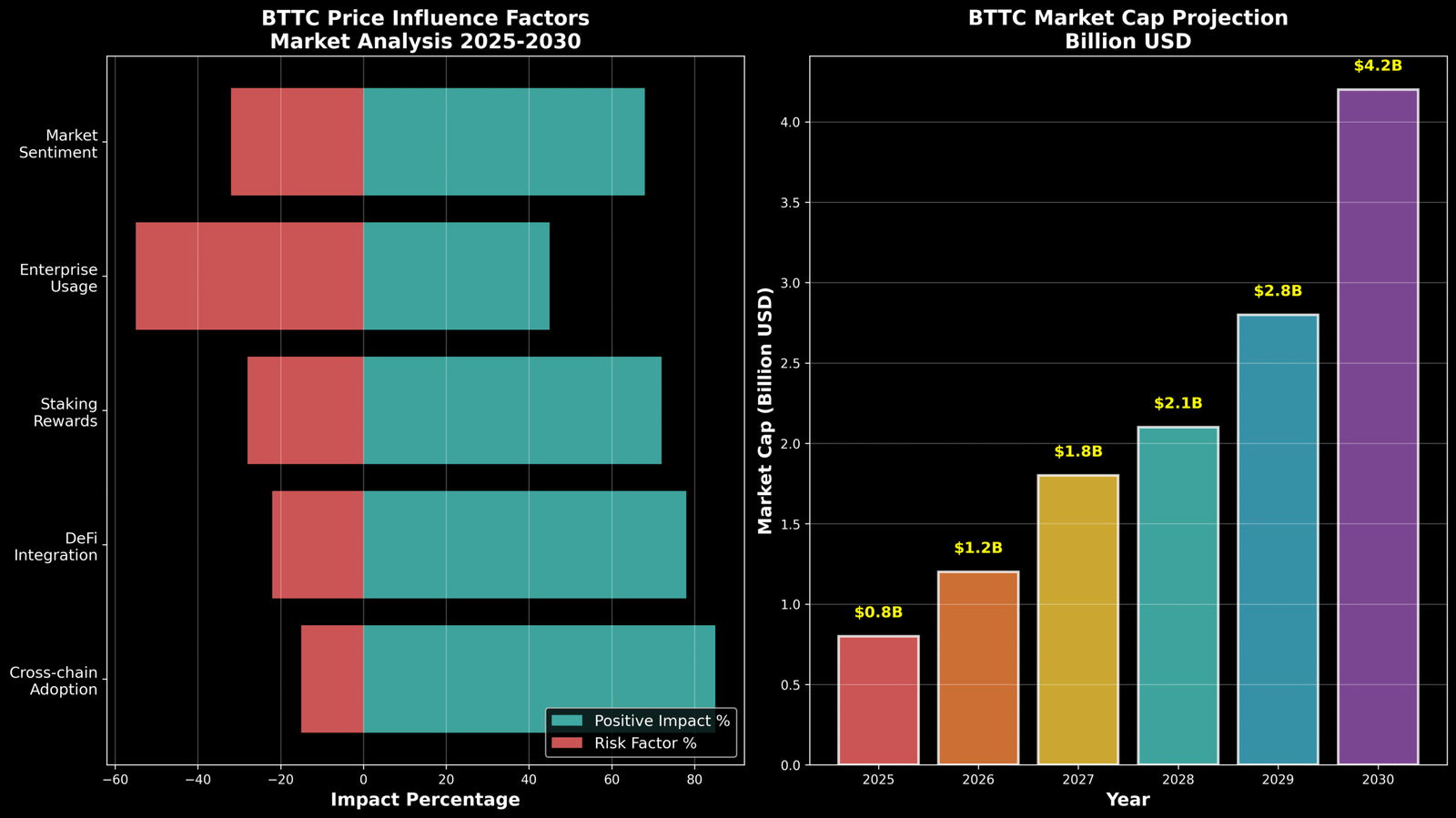The width and height of the screenshot is (1456, 818).
Task: Click the blue 2029 market cap bar
Action: pos(1278,540)
